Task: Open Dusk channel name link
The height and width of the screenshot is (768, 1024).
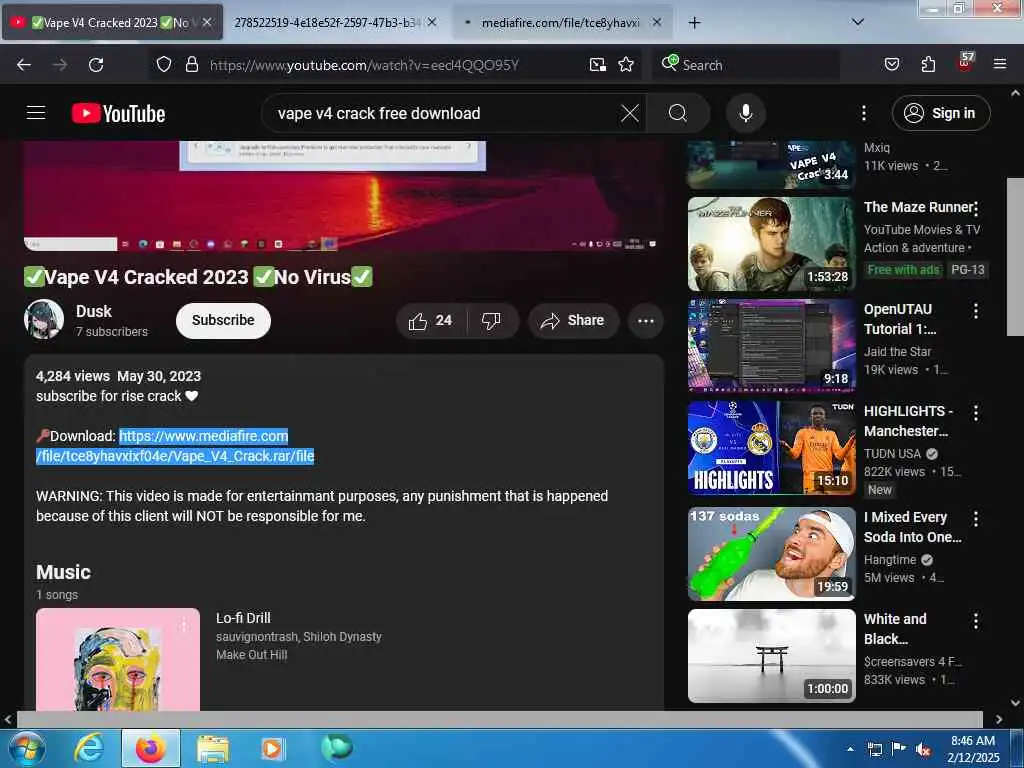Action: [93, 312]
